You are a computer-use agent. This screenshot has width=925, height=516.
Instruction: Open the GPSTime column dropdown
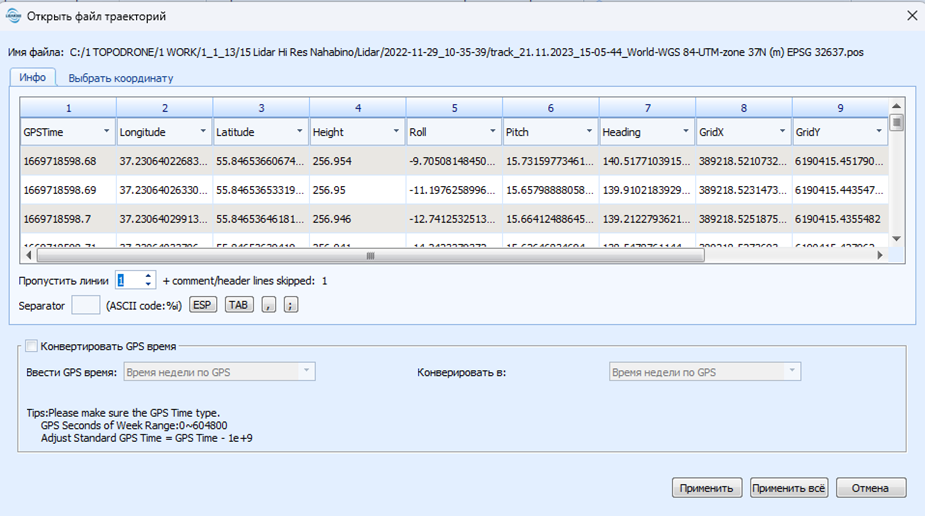(106, 131)
